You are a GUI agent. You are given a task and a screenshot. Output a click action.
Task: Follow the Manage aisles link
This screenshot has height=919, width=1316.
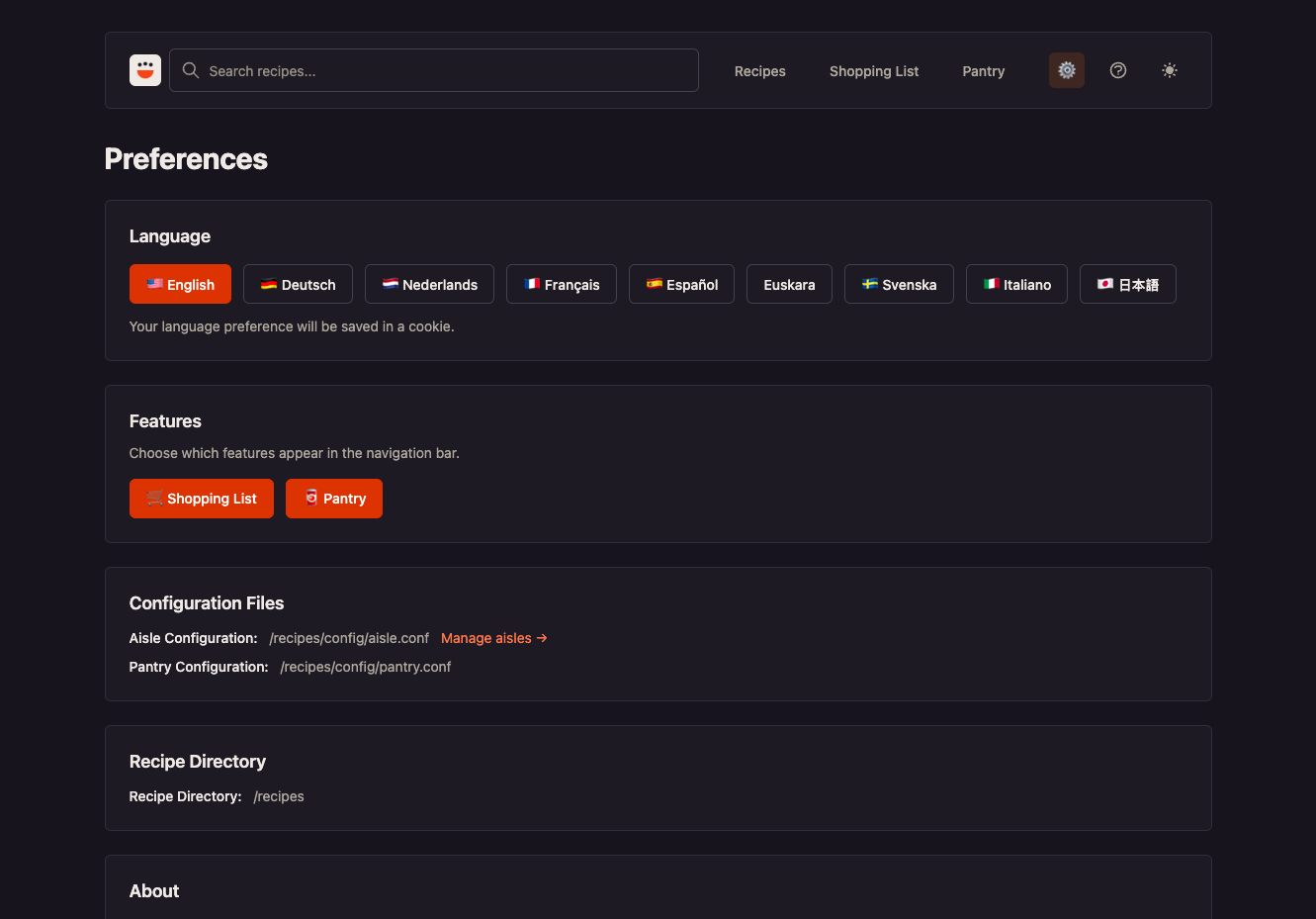pos(494,638)
